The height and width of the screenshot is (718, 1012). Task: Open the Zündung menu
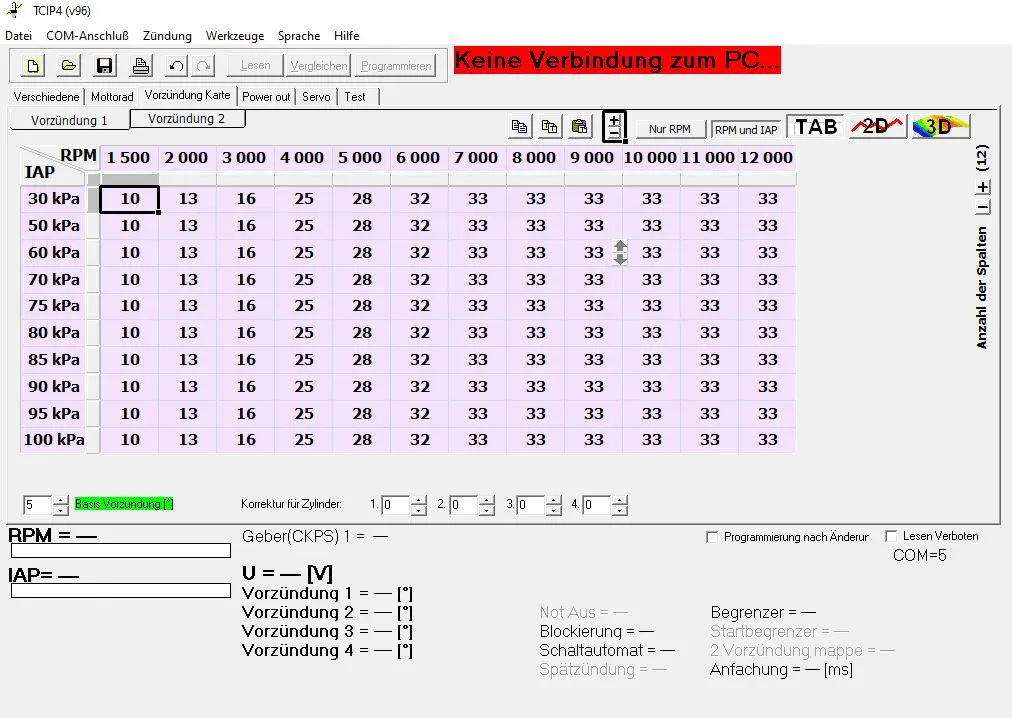pos(167,36)
